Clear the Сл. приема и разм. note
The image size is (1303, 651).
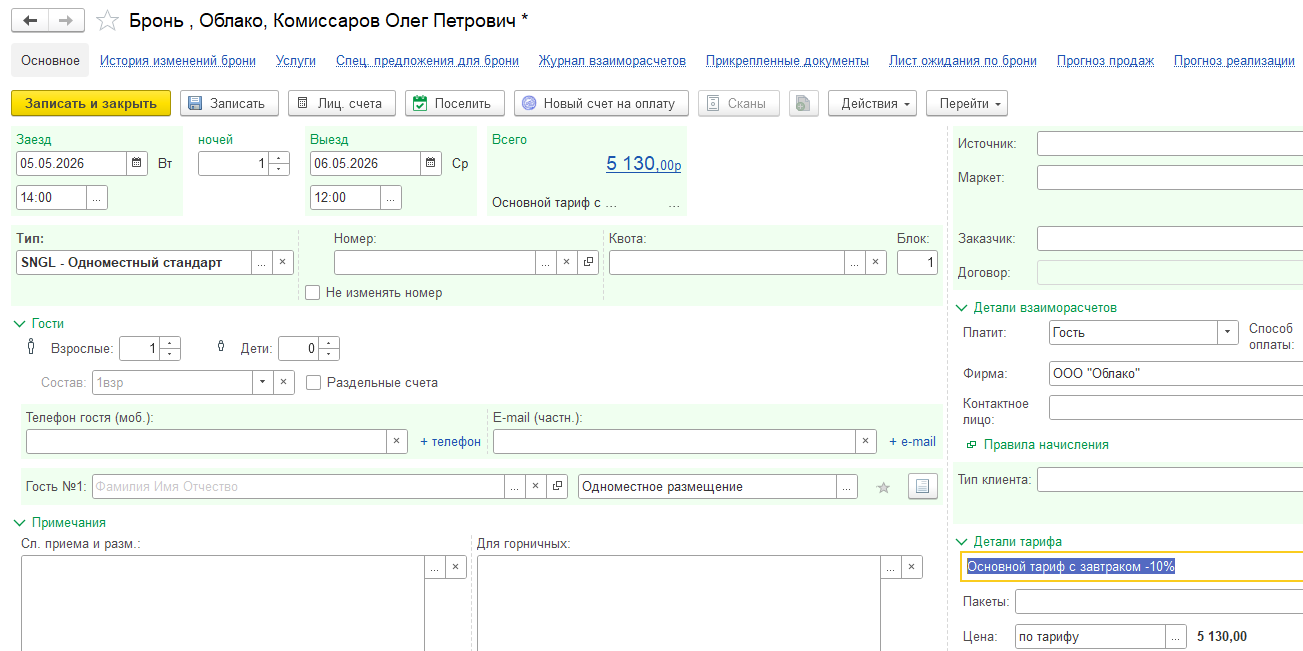(455, 567)
